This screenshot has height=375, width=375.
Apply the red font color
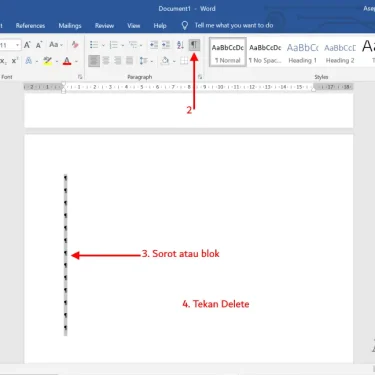pos(67,61)
